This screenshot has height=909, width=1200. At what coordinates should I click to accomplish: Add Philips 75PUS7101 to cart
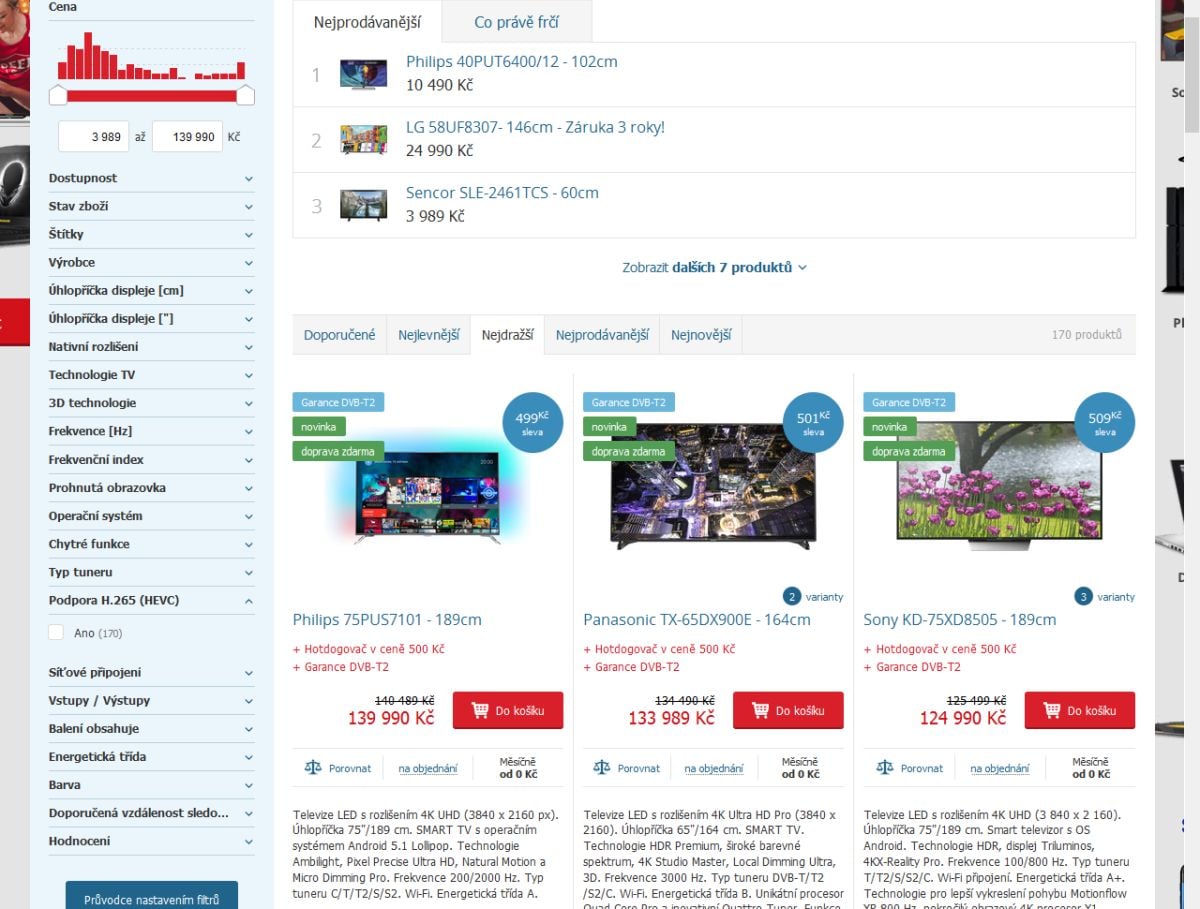(508, 710)
